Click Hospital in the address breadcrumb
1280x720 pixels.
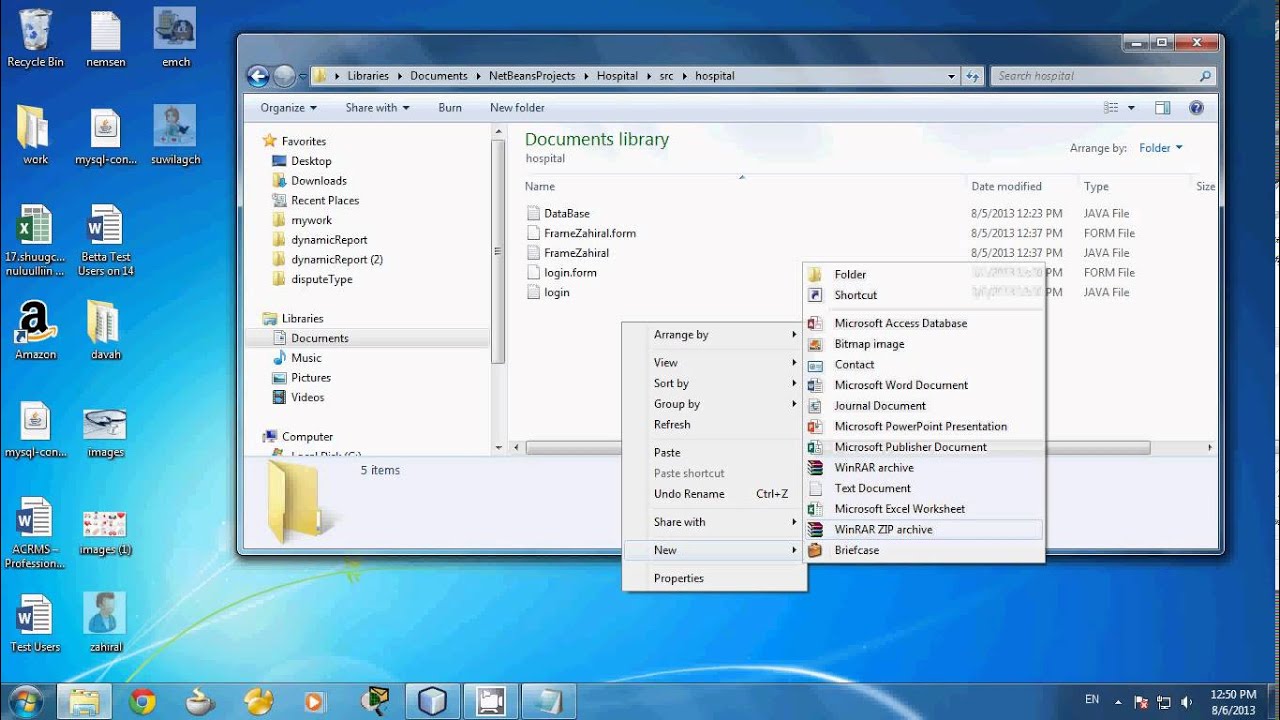click(617, 76)
